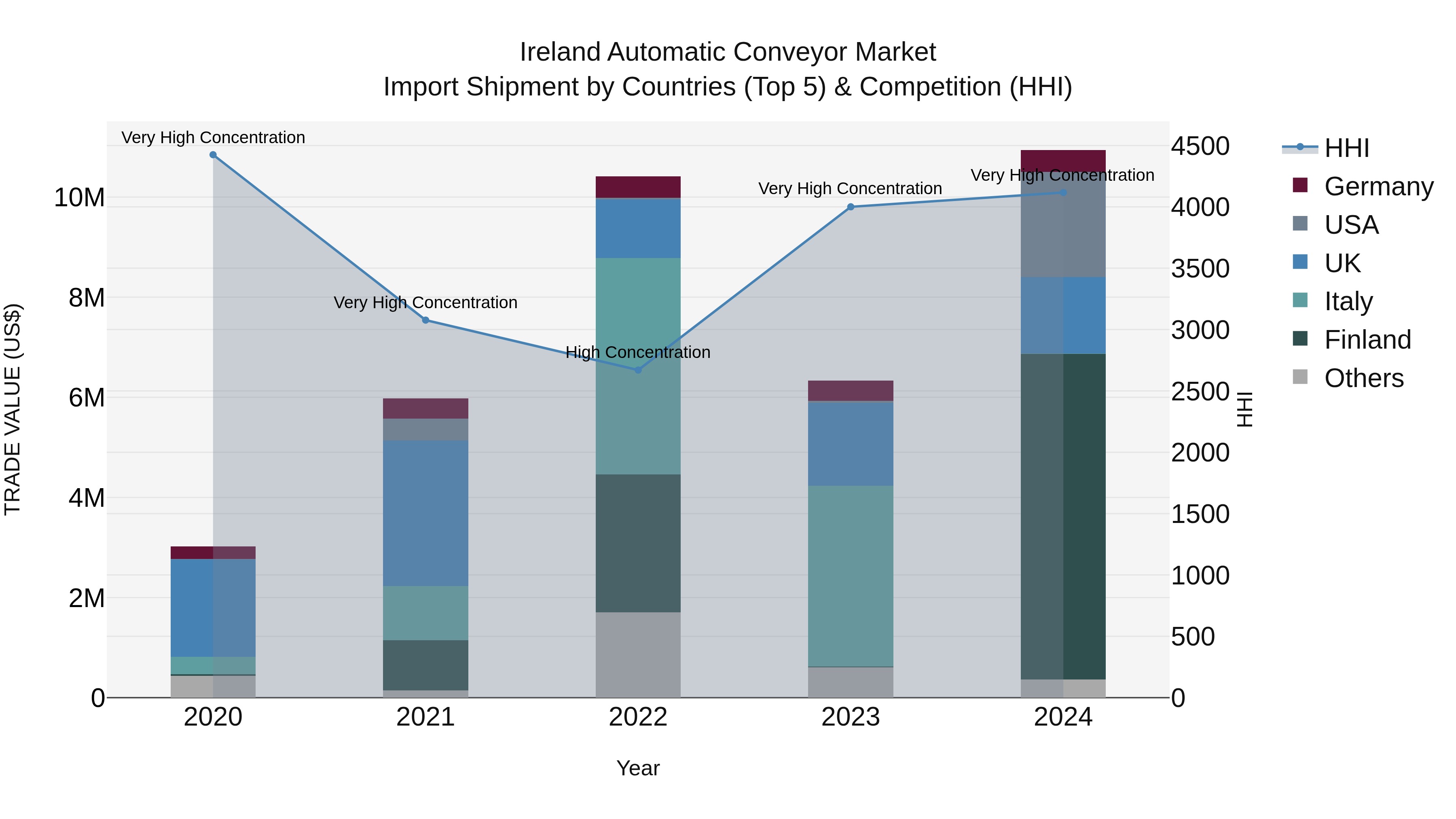Click the '4000' right axis tick label

pos(1200,207)
